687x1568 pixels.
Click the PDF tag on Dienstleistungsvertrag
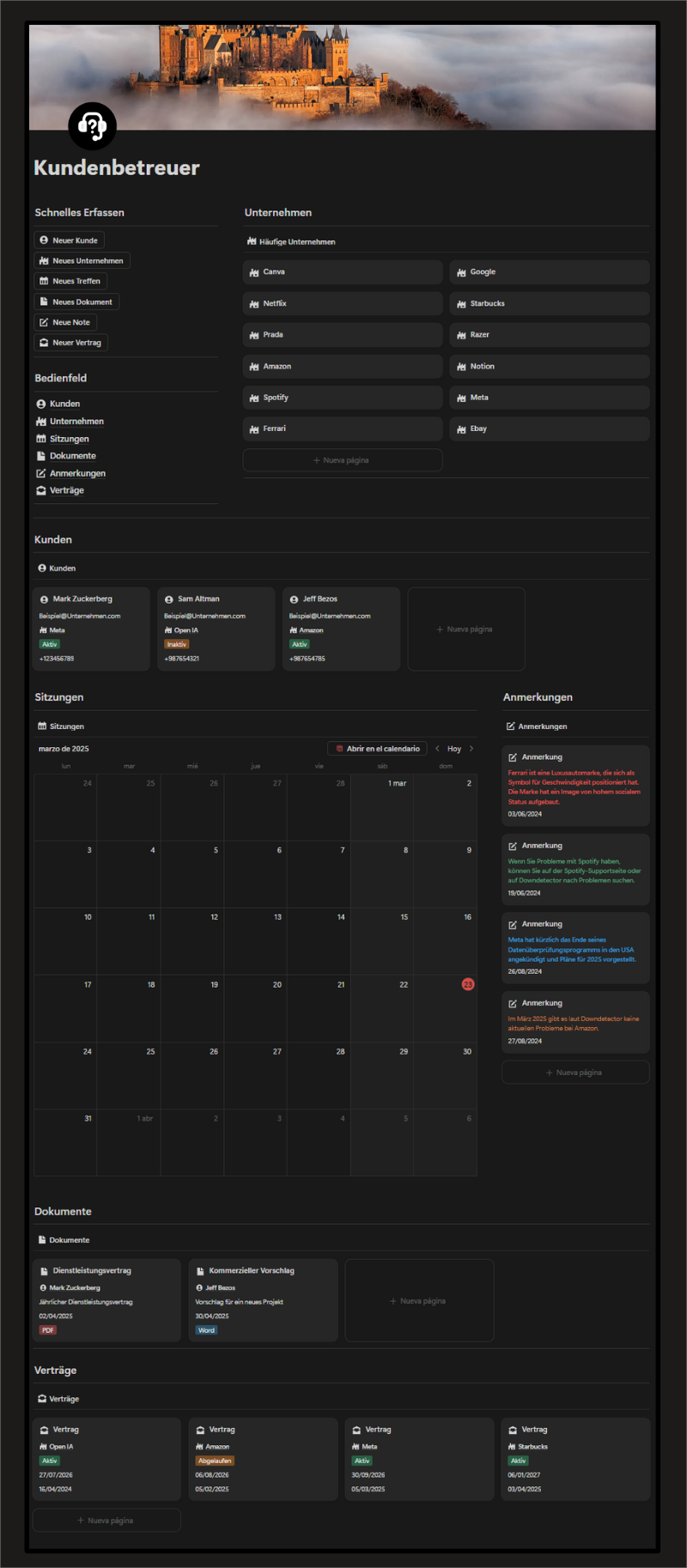tap(47, 1330)
